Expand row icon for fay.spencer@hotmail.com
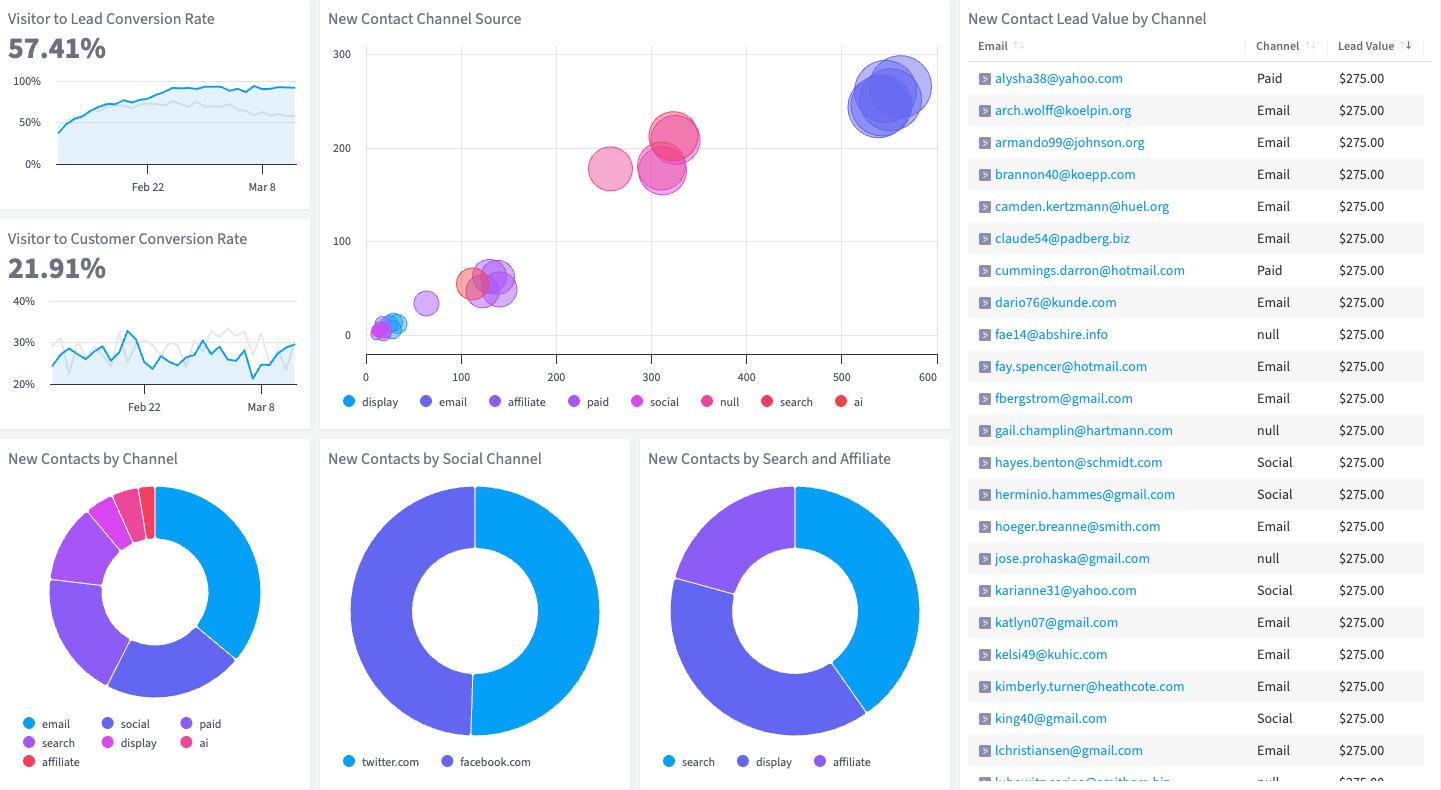 (x=984, y=366)
